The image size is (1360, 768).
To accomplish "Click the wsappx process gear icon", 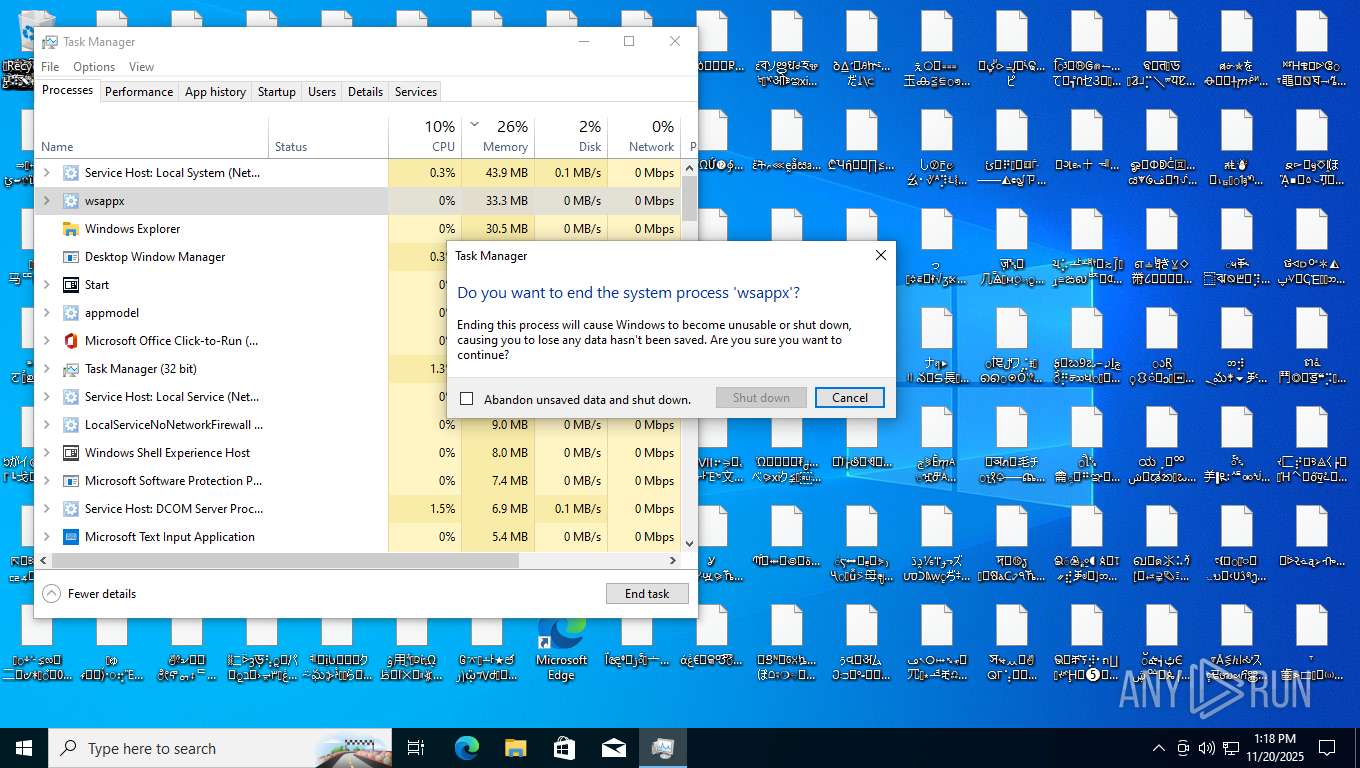I will 71,201.
